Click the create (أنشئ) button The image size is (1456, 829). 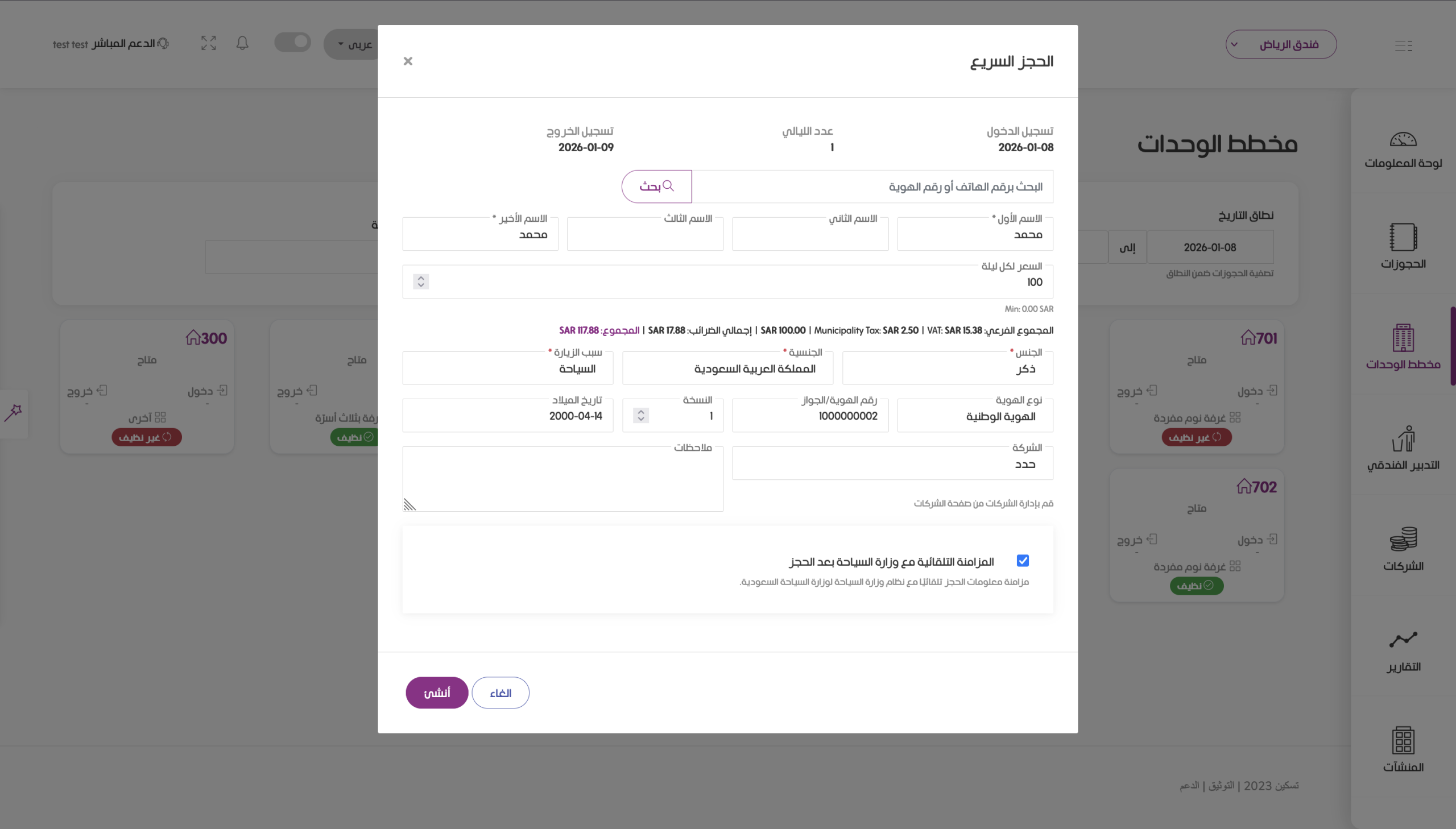coord(437,693)
